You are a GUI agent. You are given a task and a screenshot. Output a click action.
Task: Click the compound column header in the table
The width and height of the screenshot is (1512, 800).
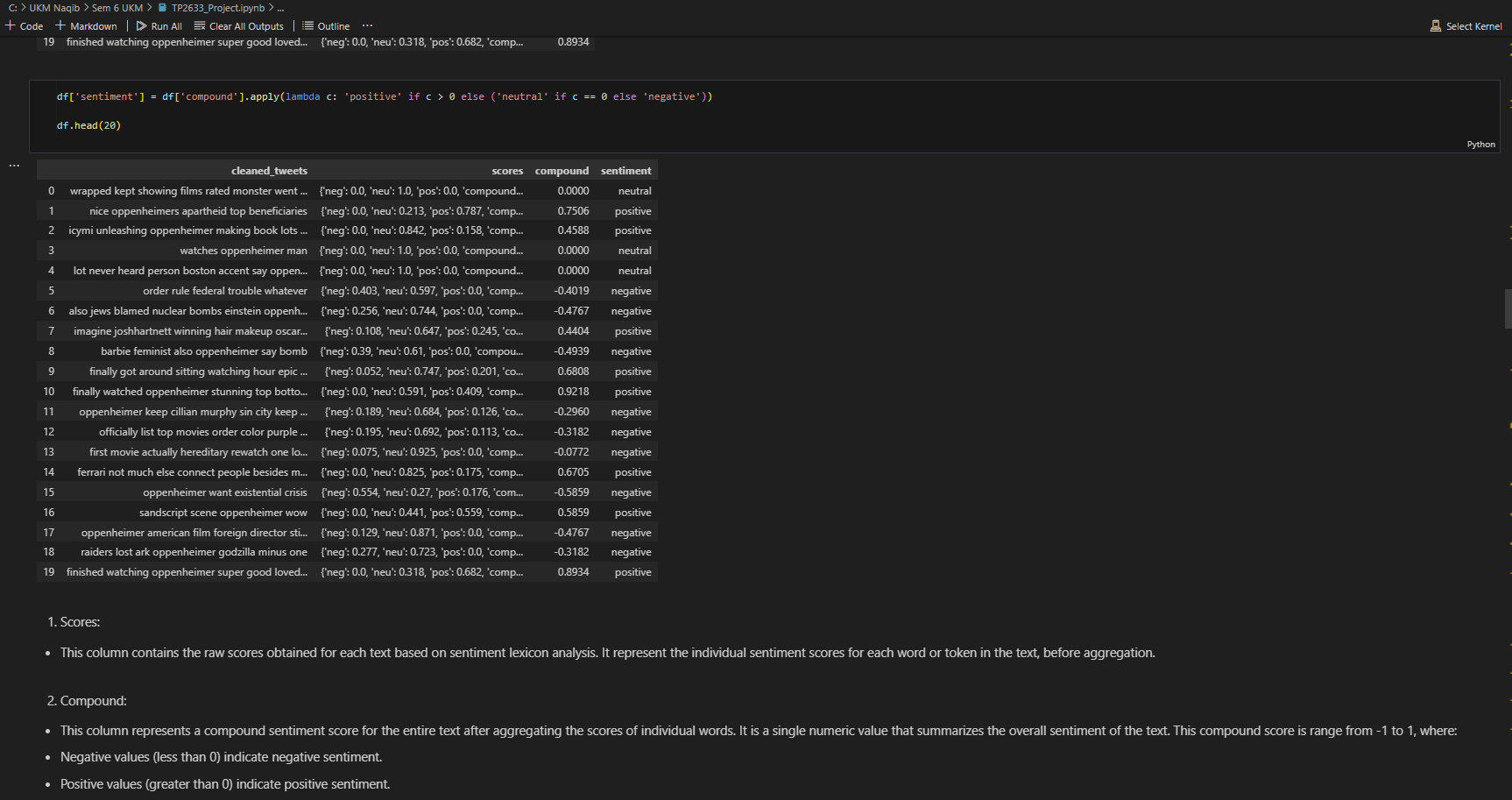pyautogui.click(x=562, y=170)
